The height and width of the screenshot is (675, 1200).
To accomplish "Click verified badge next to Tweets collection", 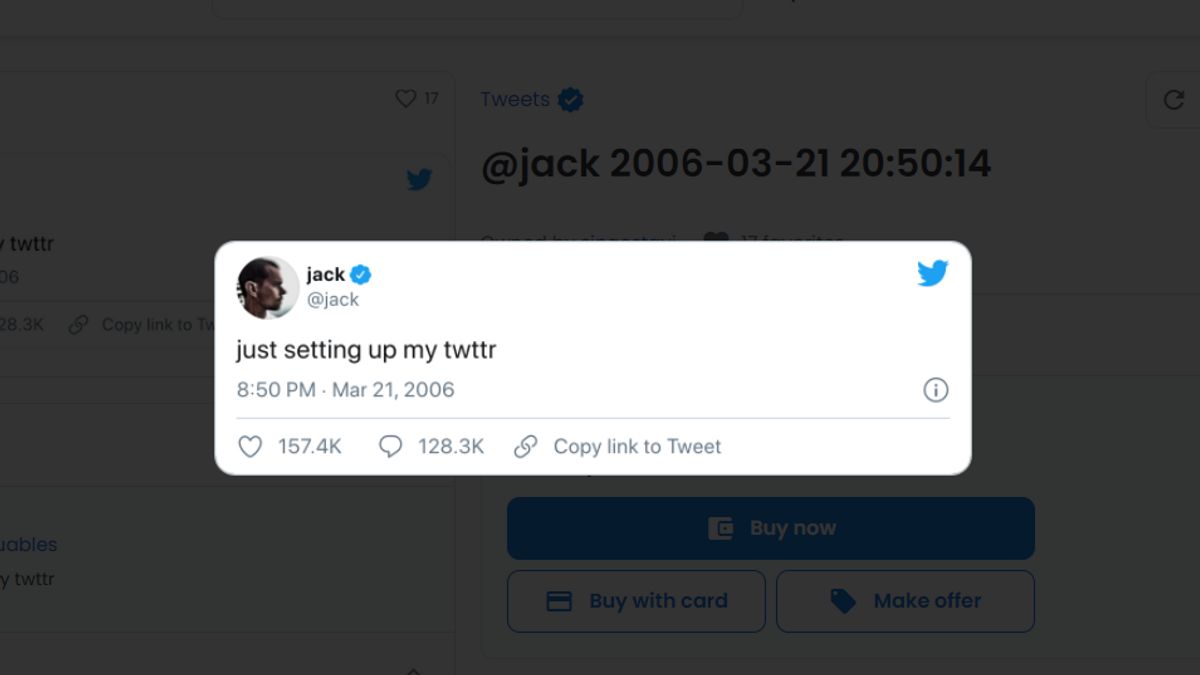I will (571, 100).
